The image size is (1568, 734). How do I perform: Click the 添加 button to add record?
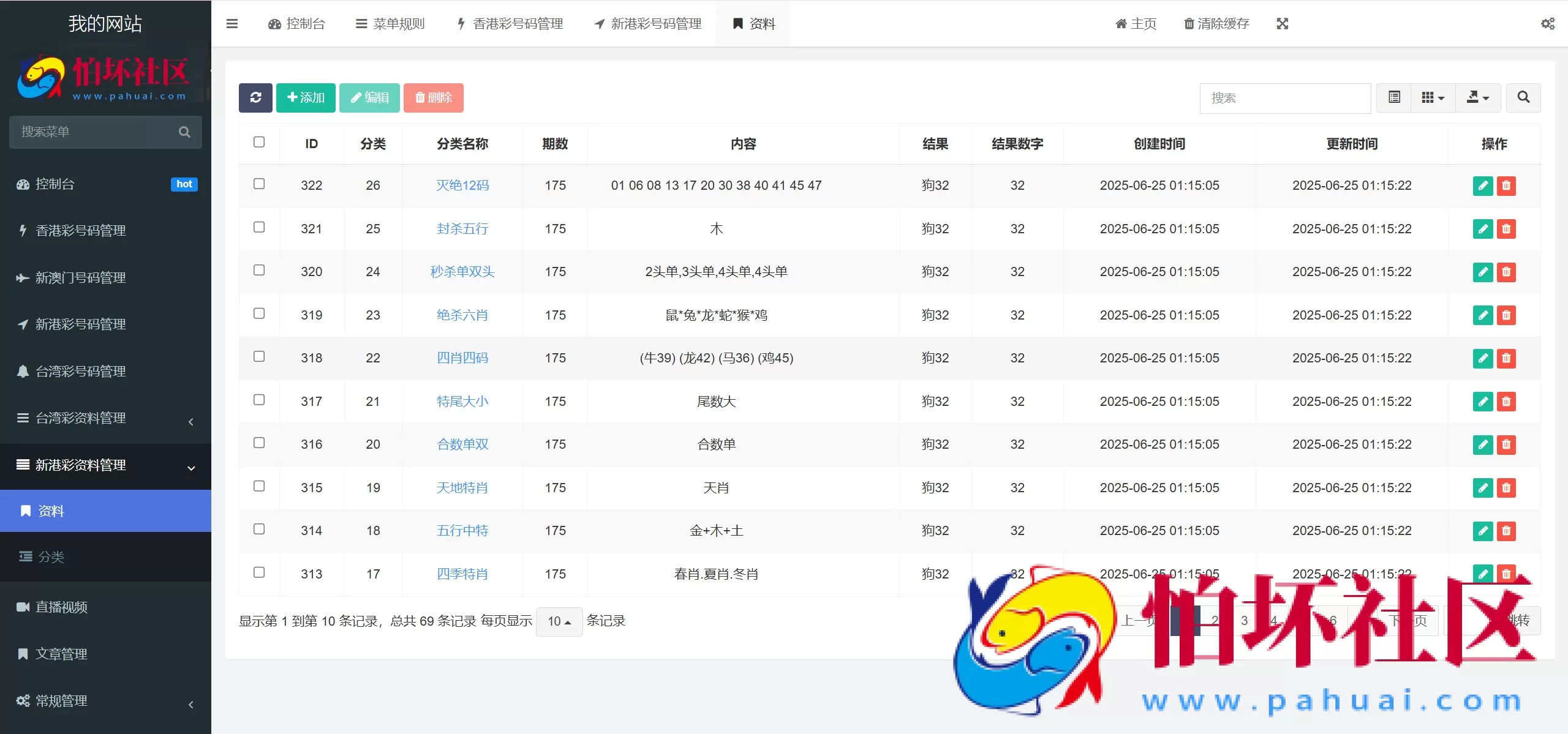pyautogui.click(x=306, y=97)
